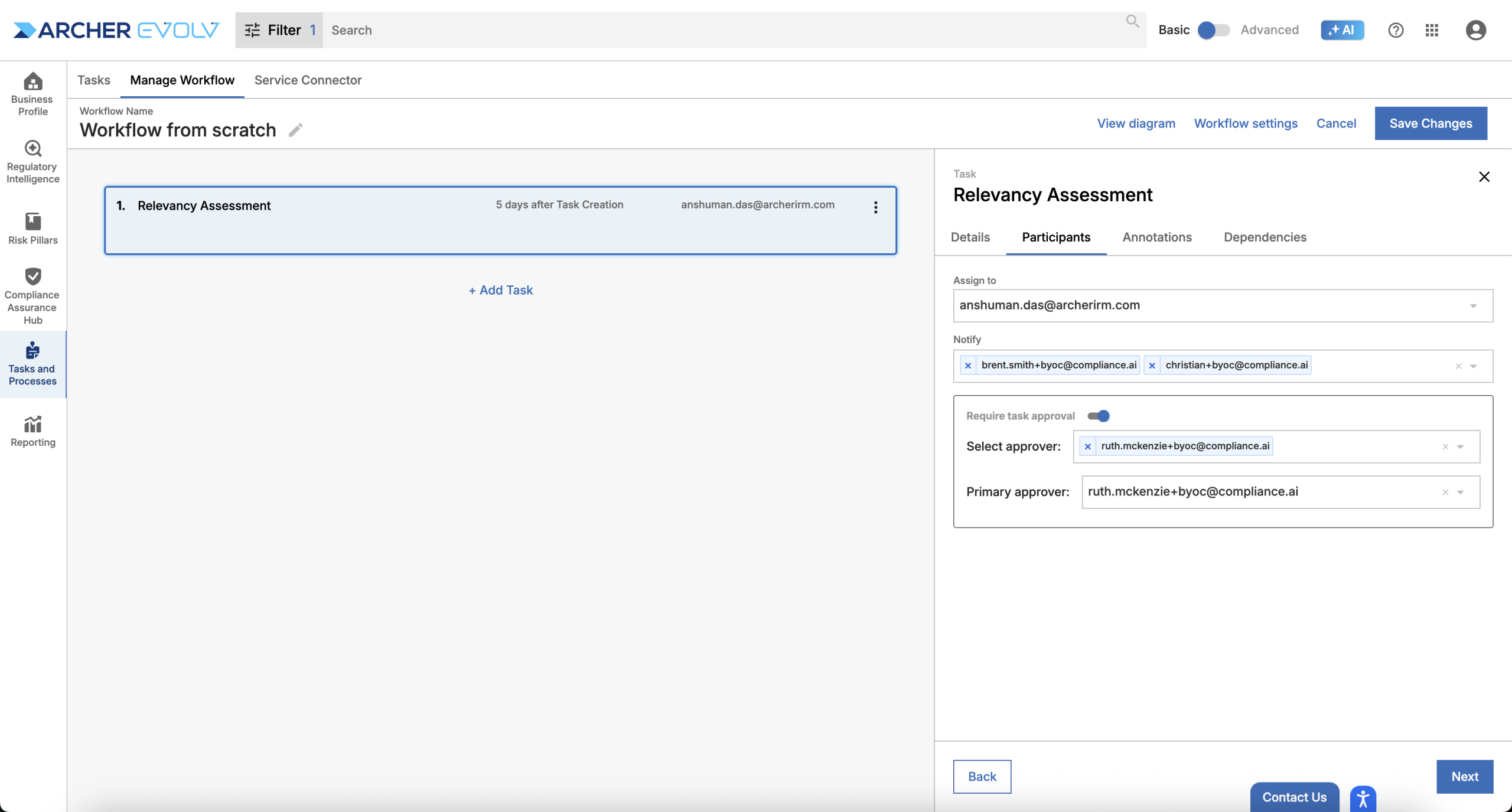Open the Reporting sidebar icon
1512x812 pixels.
pyautogui.click(x=32, y=431)
